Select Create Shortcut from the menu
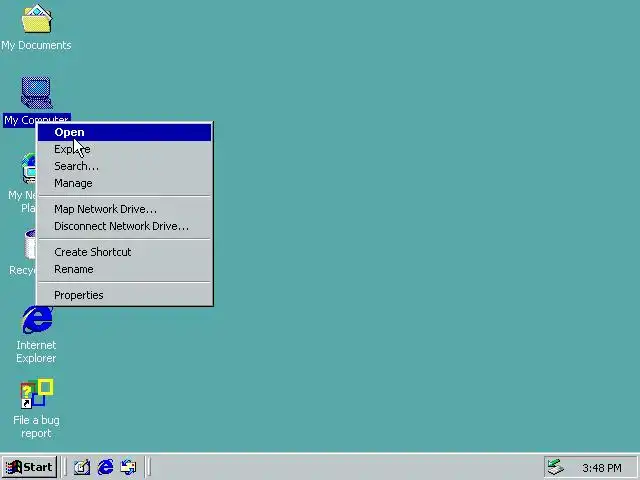This screenshot has height=480, width=640. (125, 252)
